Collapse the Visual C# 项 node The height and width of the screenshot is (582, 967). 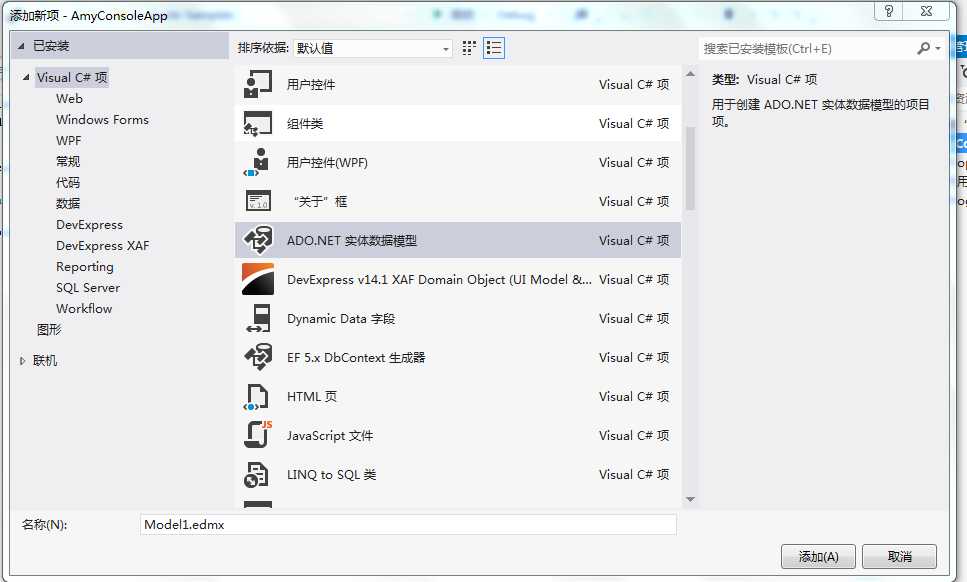point(26,77)
